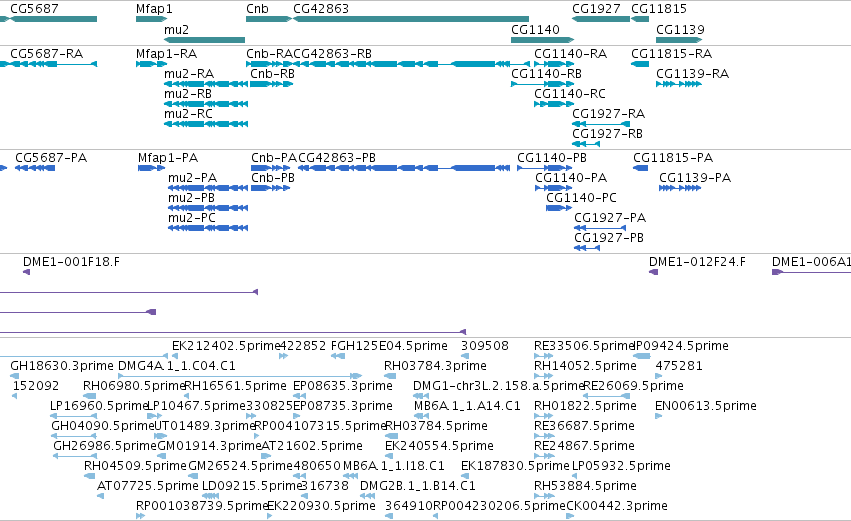Click the CK00442.3prime EST label

[617, 507]
